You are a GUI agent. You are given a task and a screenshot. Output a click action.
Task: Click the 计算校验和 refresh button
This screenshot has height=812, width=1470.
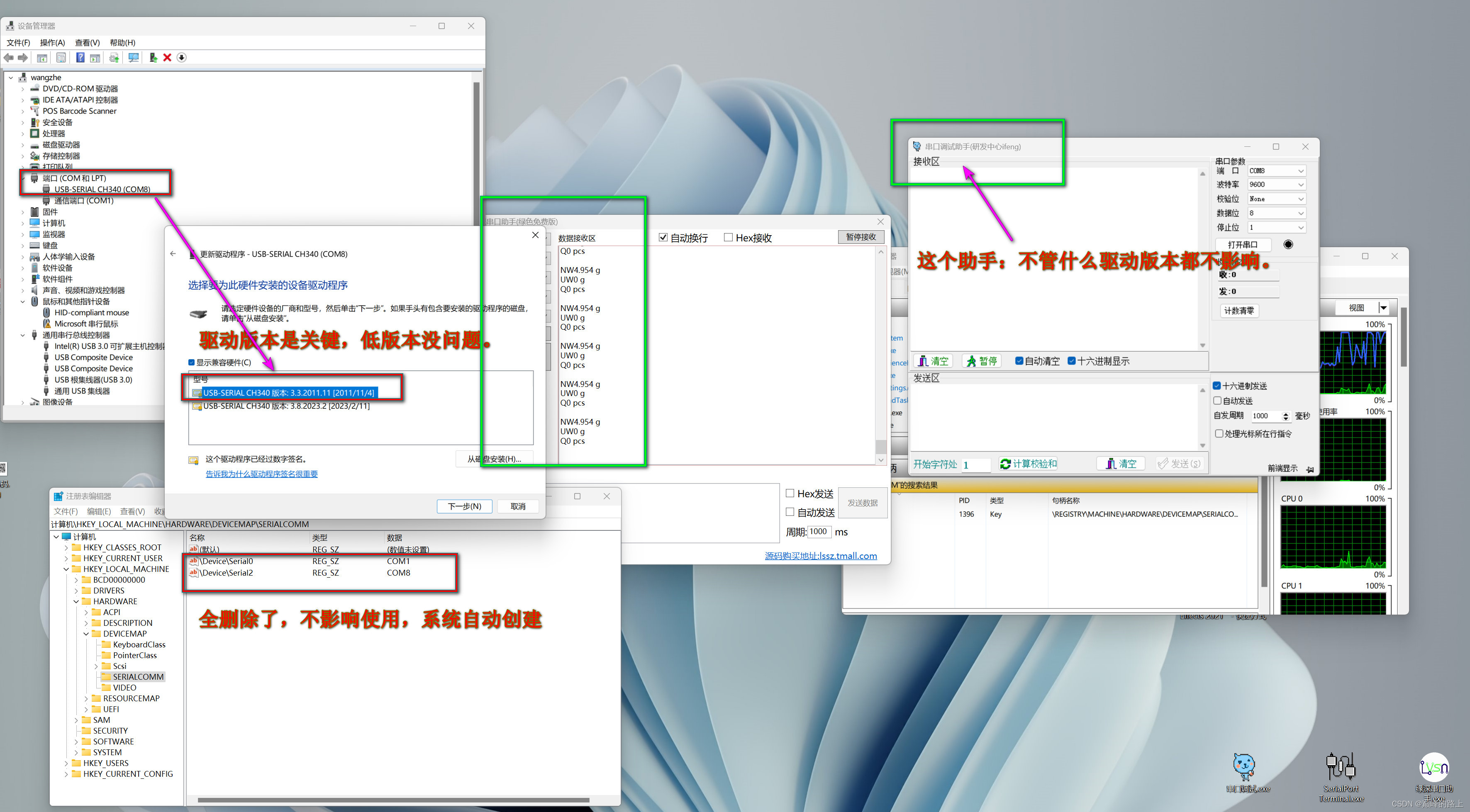coord(1028,464)
